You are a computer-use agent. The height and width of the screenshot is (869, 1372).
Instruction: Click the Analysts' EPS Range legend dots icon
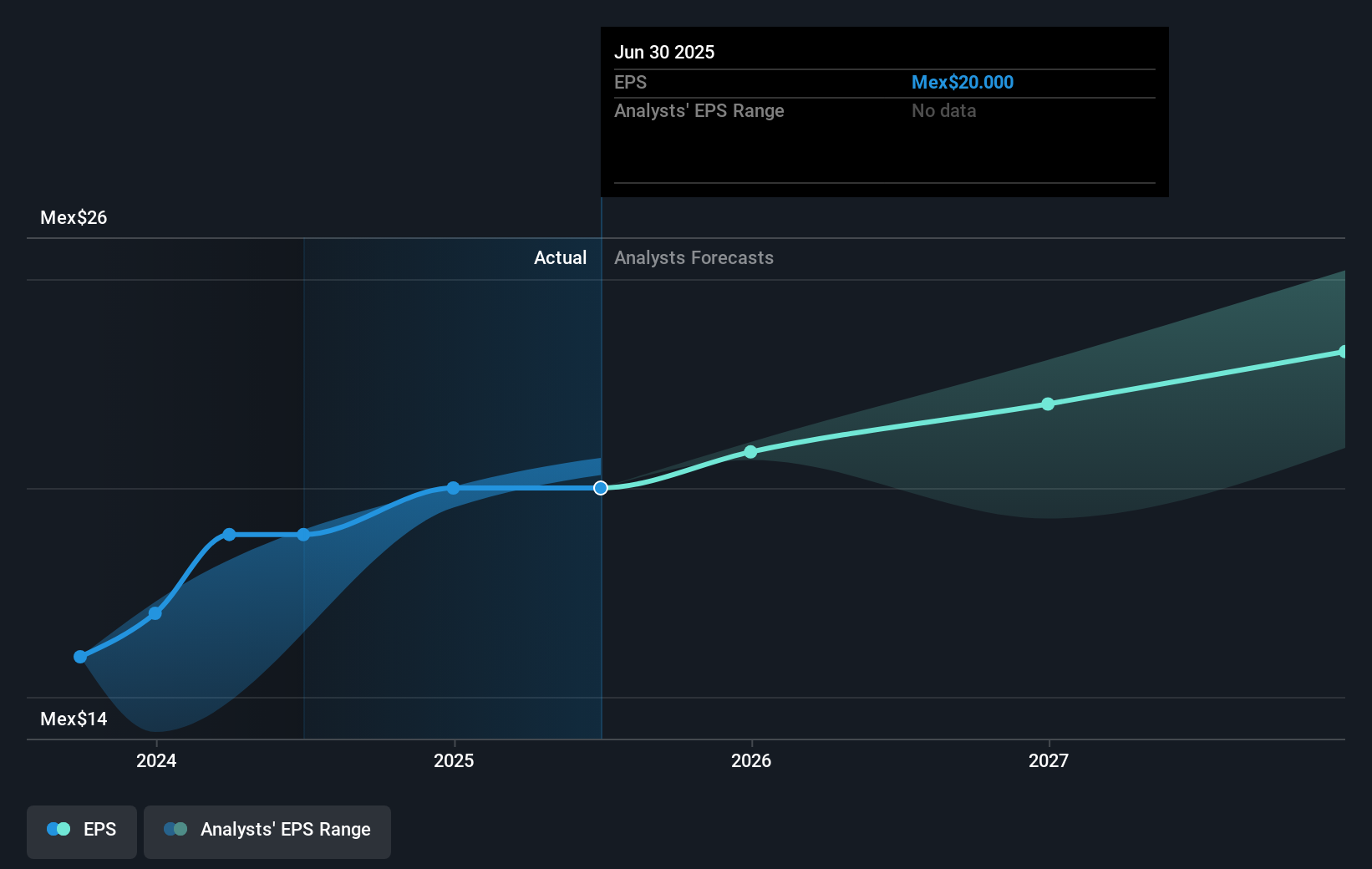(x=175, y=829)
